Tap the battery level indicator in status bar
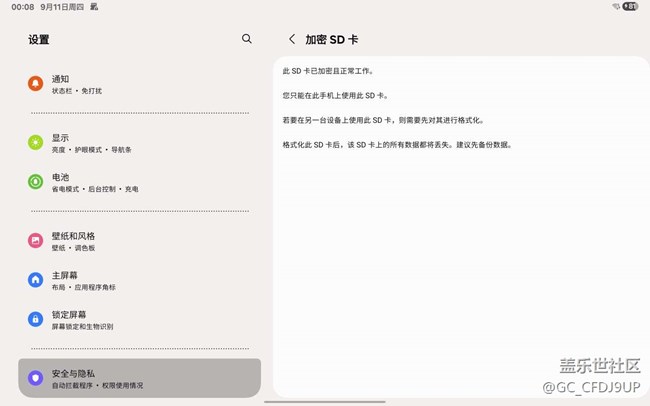This screenshot has height=406, width=650. click(632, 6)
